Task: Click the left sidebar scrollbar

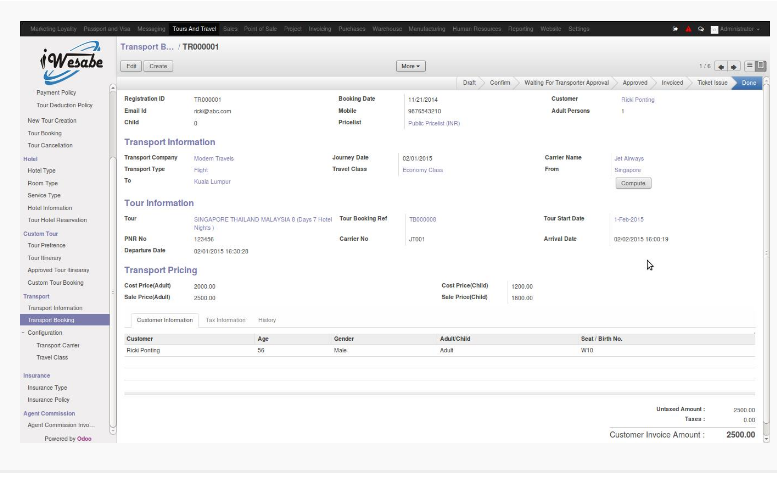Action: [113, 120]
